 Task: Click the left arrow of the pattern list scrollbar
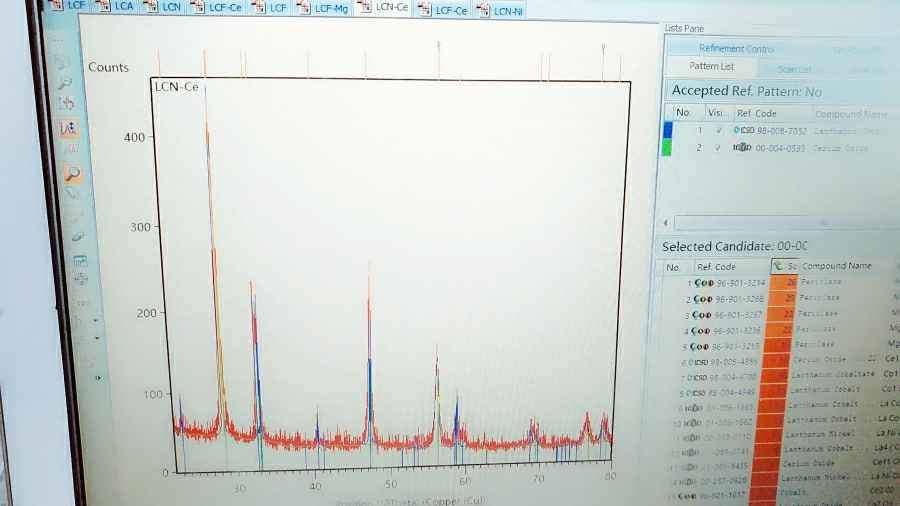point(666,223)
